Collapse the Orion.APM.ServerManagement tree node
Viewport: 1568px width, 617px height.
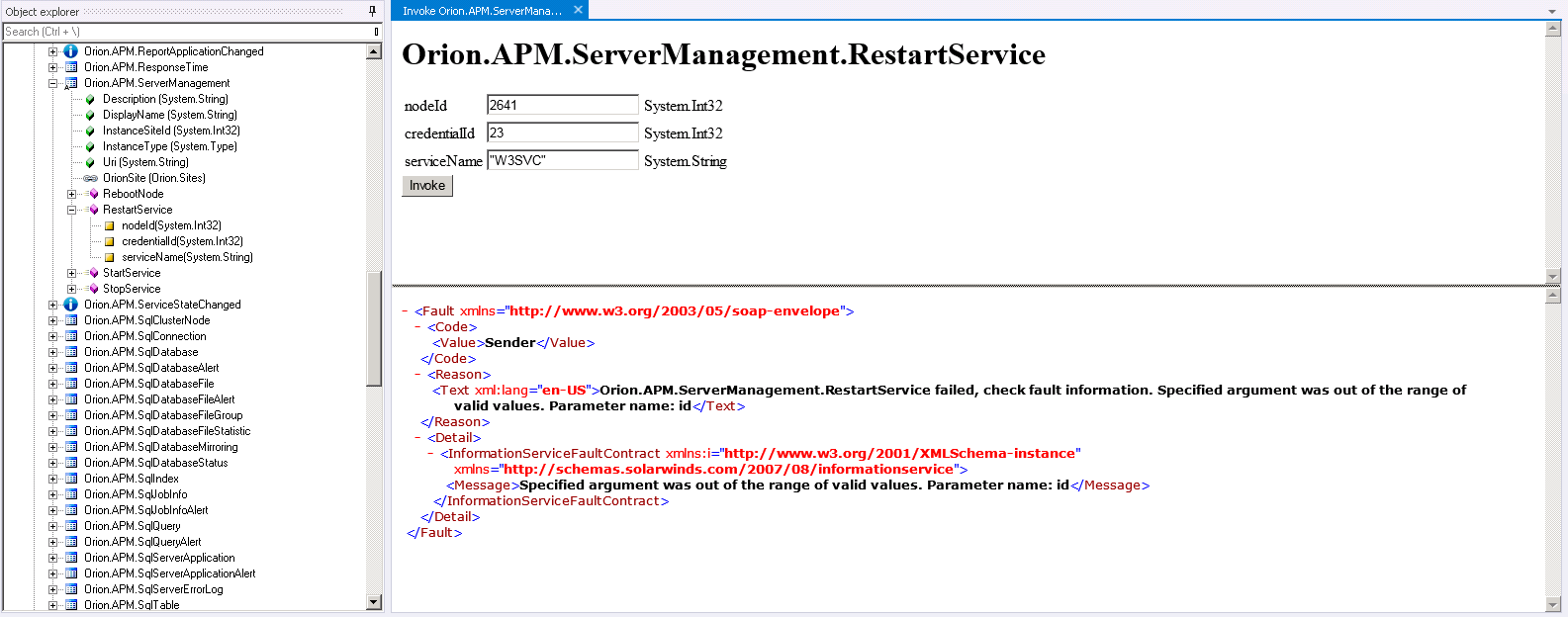coord(53,83)
